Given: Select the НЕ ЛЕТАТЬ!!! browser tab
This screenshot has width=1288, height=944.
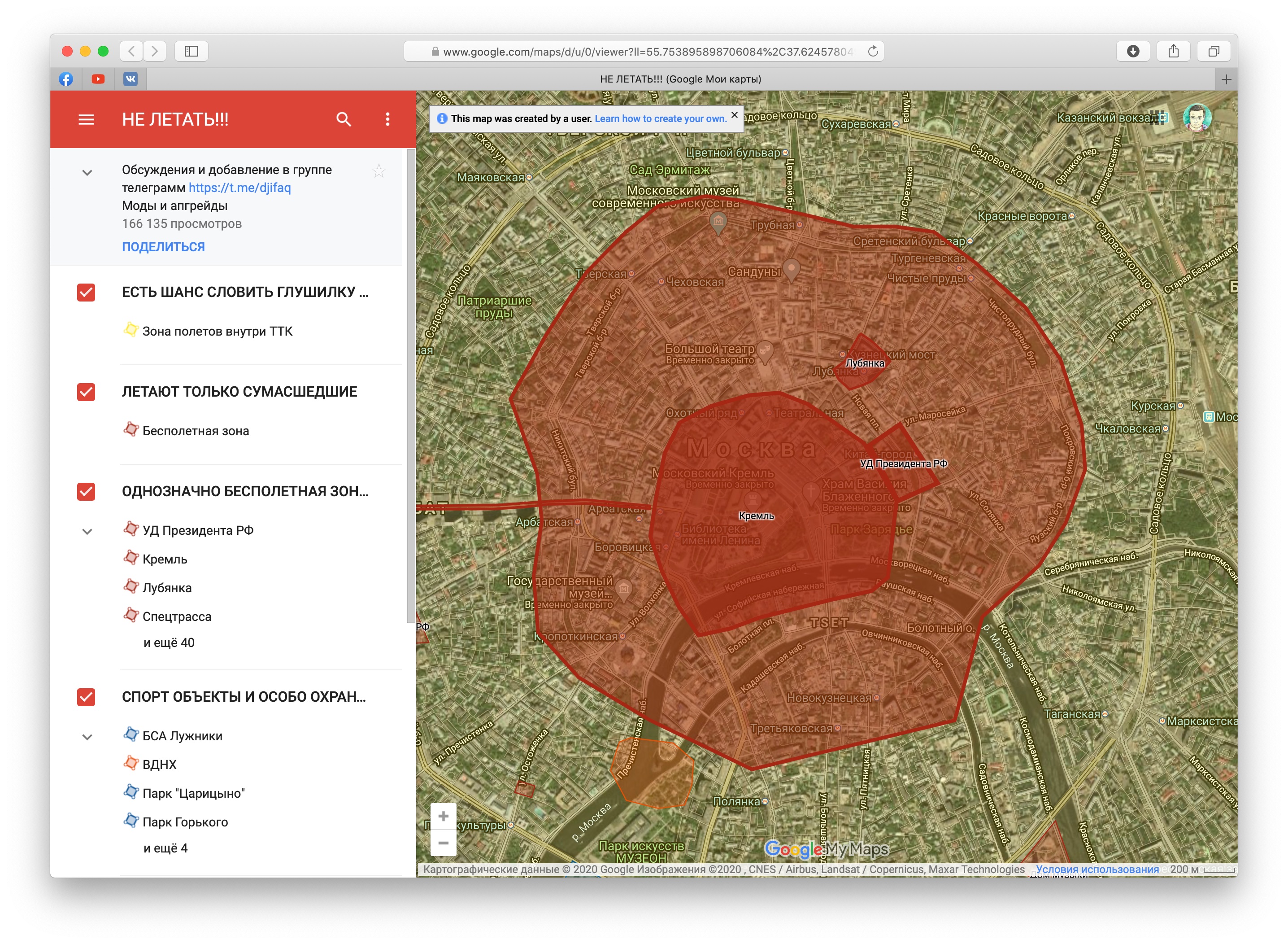Looking at the screenshot, I should click(x=680, y=79).
